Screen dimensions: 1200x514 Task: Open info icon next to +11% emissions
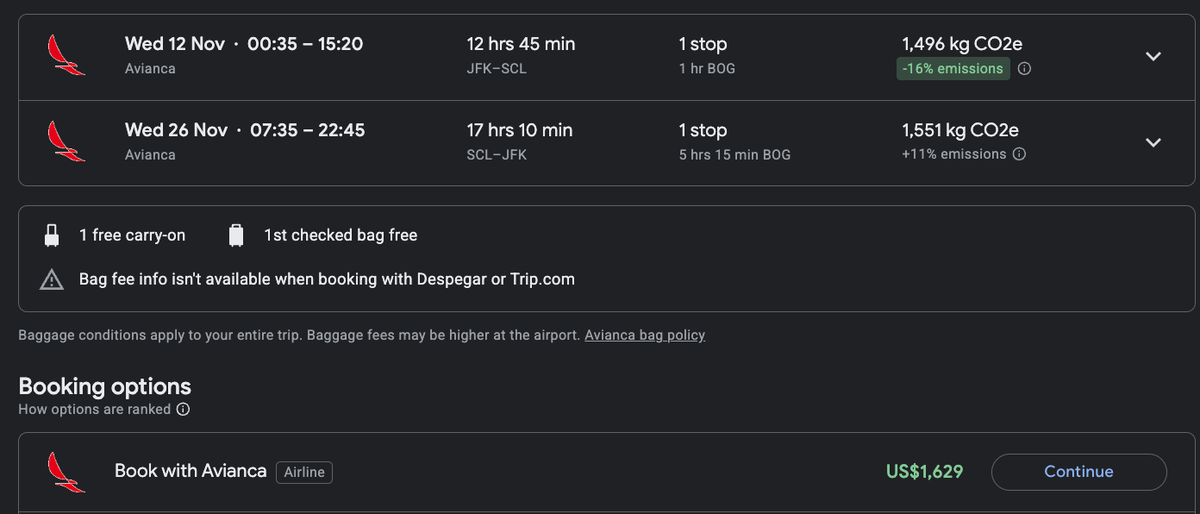point(1019,154)
